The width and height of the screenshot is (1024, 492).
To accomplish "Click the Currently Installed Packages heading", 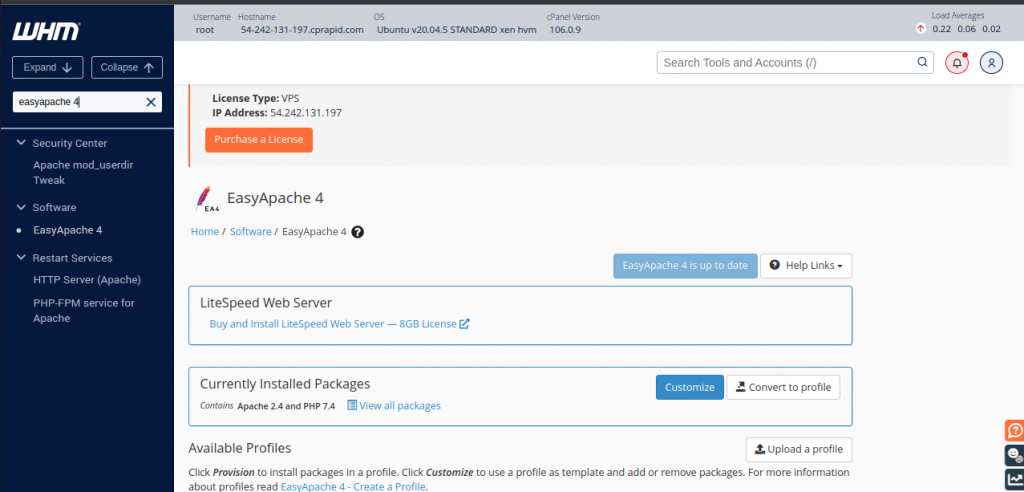I will pos(285,384).
